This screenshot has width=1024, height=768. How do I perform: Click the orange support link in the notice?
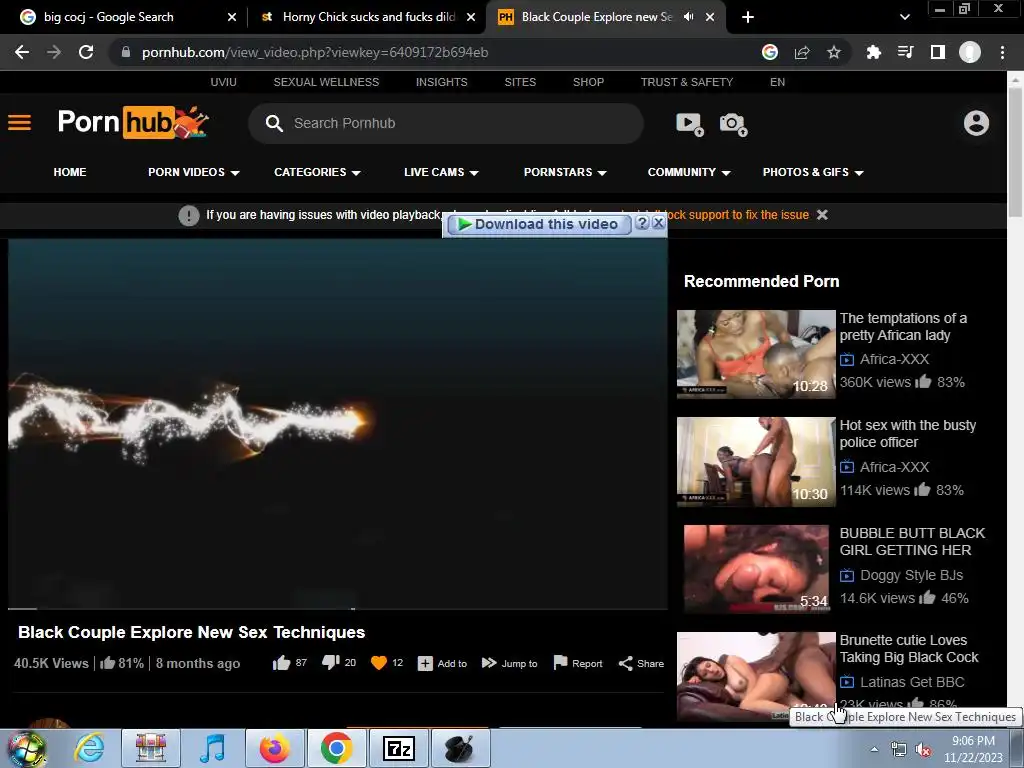click(738, 215)
